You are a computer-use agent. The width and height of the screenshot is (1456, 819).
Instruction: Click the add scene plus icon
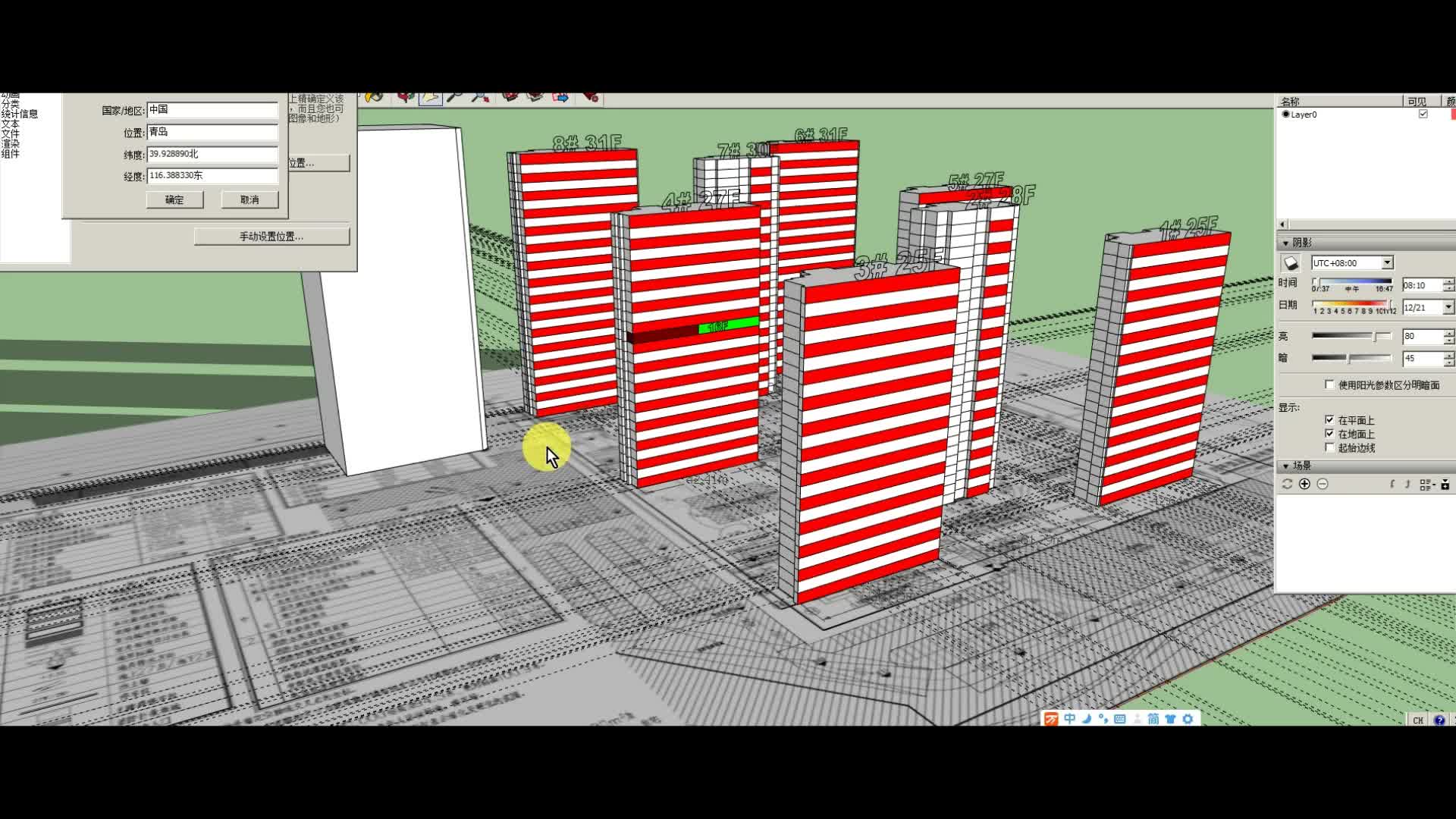pyautogui.click(x=1304, y=484)
